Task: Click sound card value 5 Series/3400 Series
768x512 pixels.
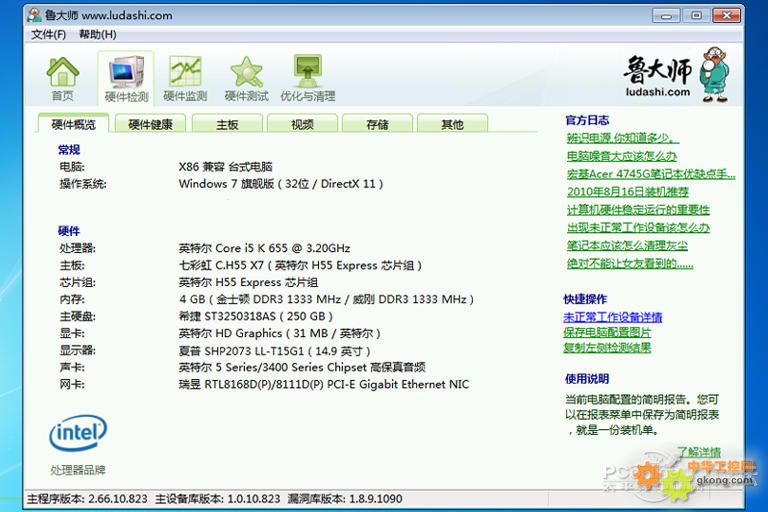Action: coord(302,367)
